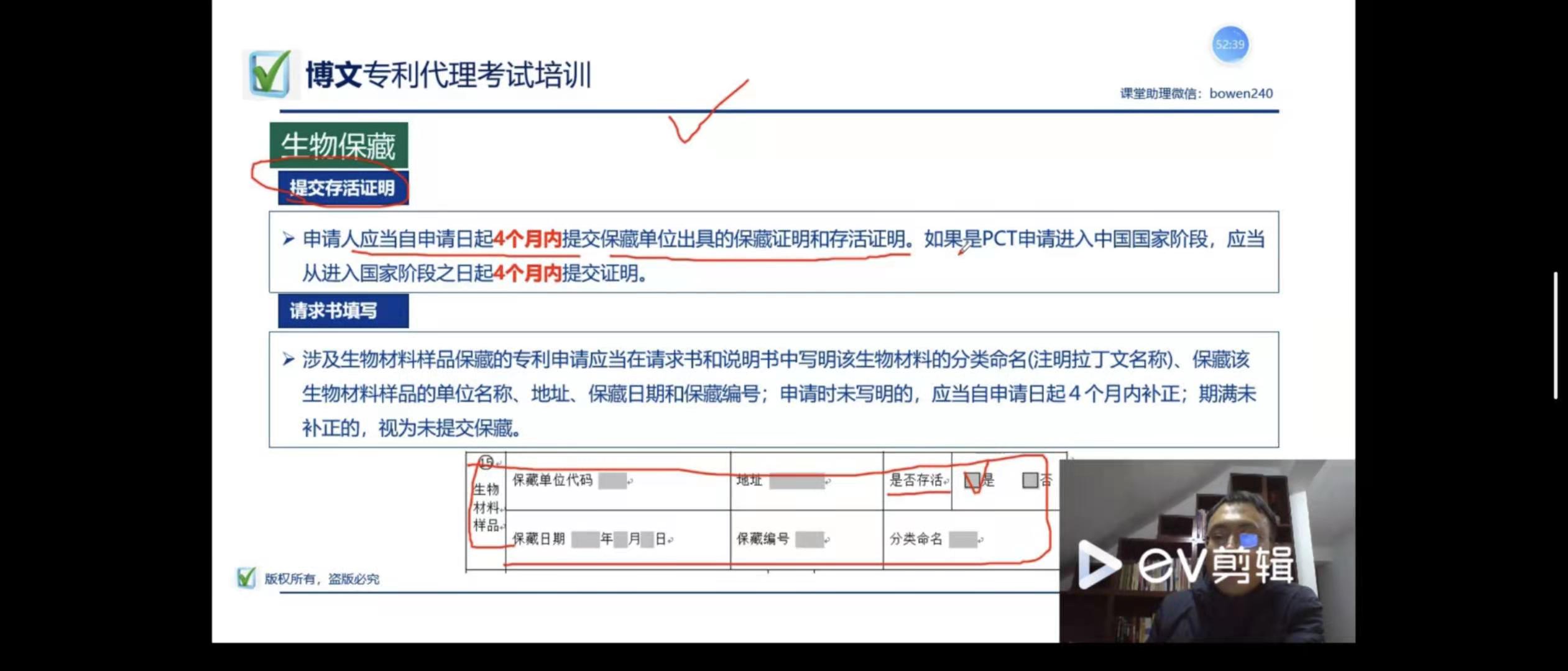The height and width of the screenshot is (671, 1568).
Task: Click the blue 52:39 timer bubble
Action: (1230, 44)
